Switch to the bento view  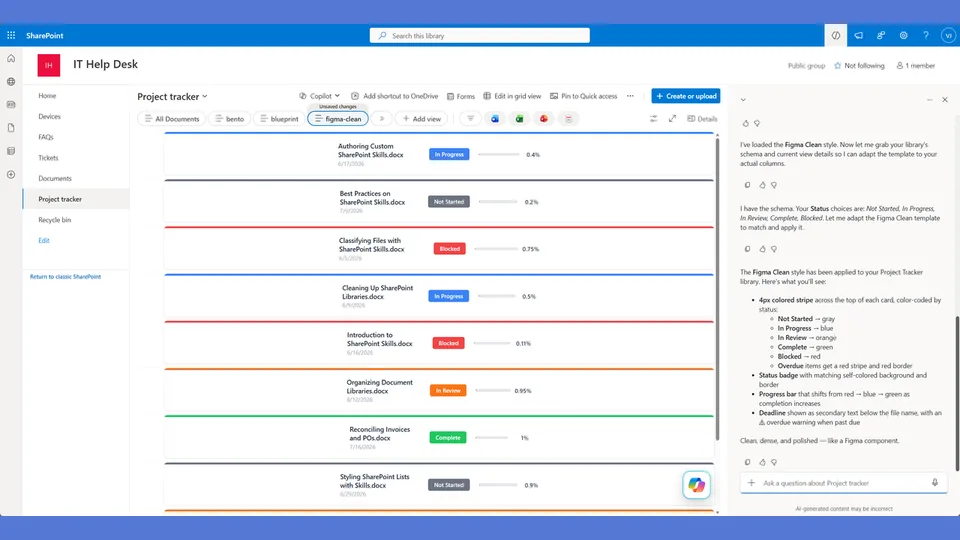[230, 119]
